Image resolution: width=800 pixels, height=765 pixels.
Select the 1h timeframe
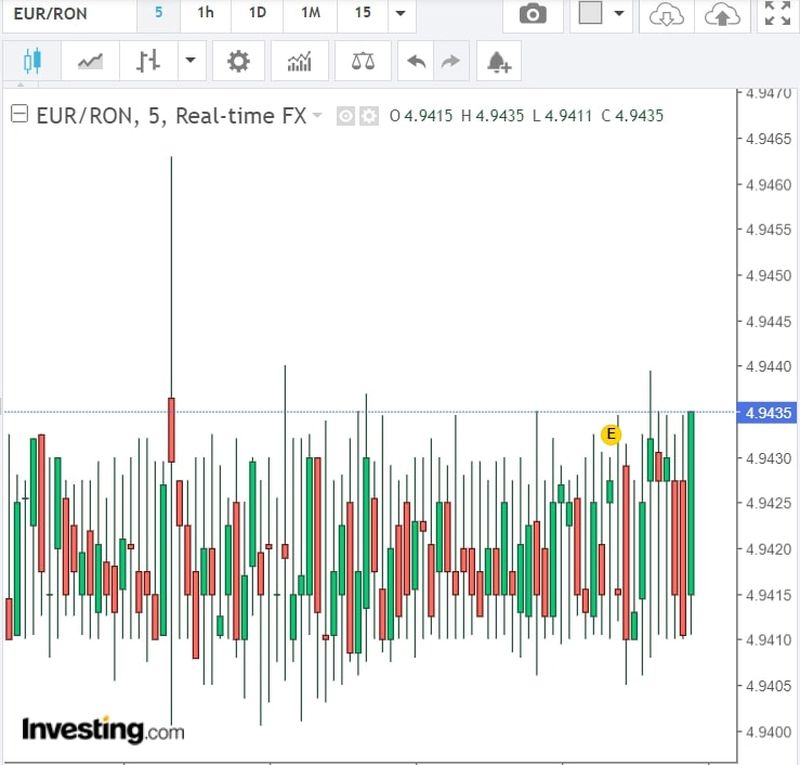[x=205, y=14]
